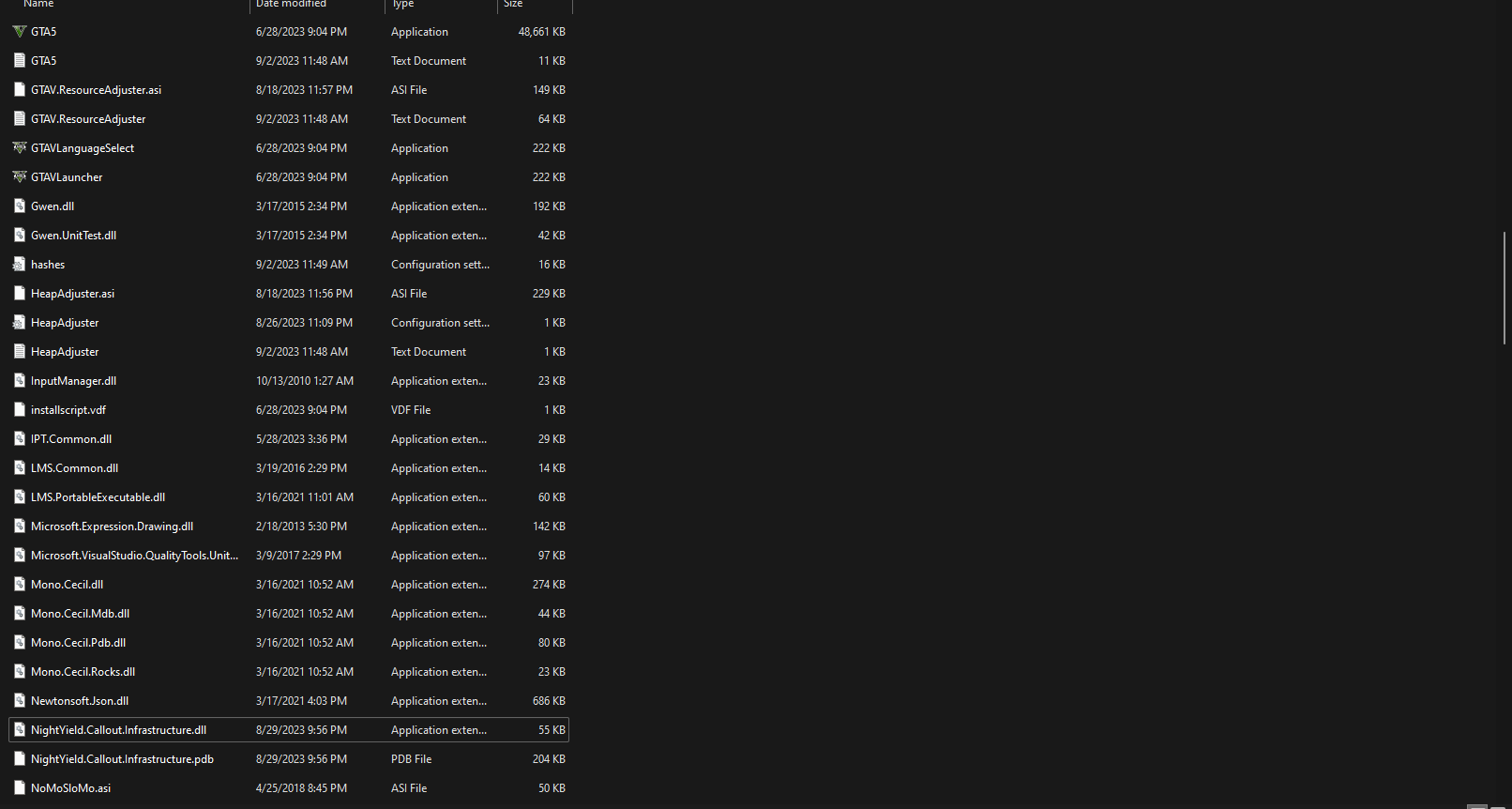1512x809 pixels.
Task: Select the GTAV.ResourceAdjuster text document file name
Action: click(x=88, y=119)
